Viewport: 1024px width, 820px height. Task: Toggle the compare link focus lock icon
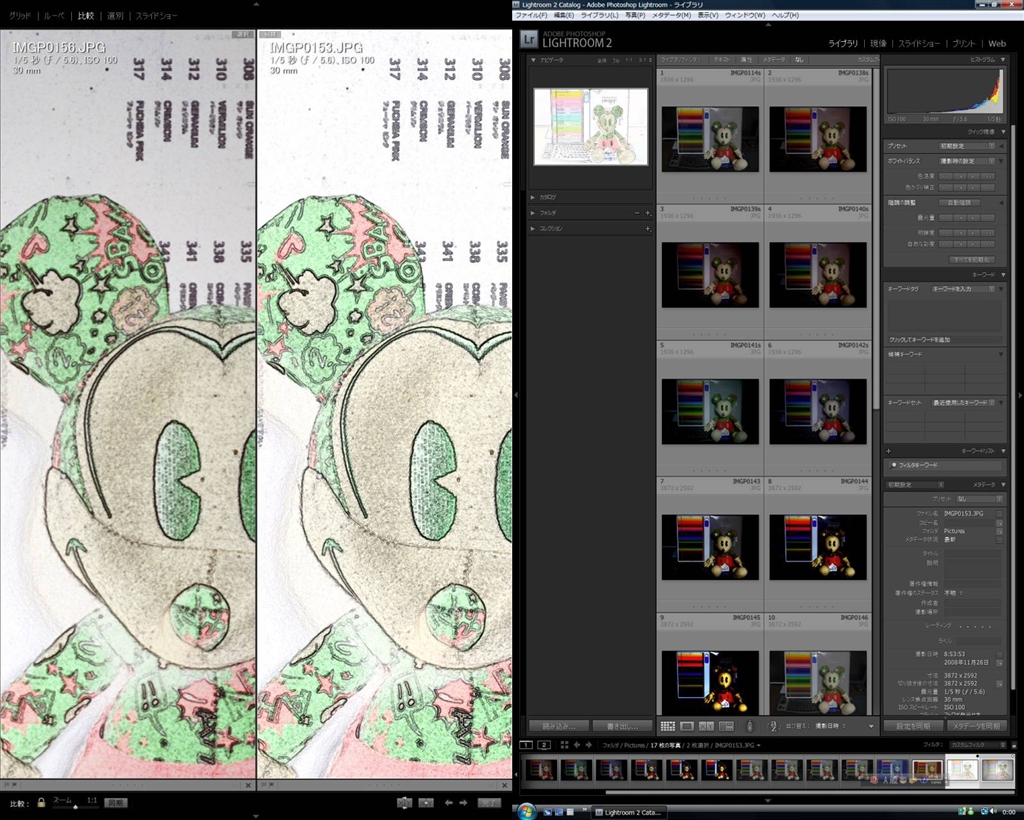pyautogui.click(x=41, y=802)
